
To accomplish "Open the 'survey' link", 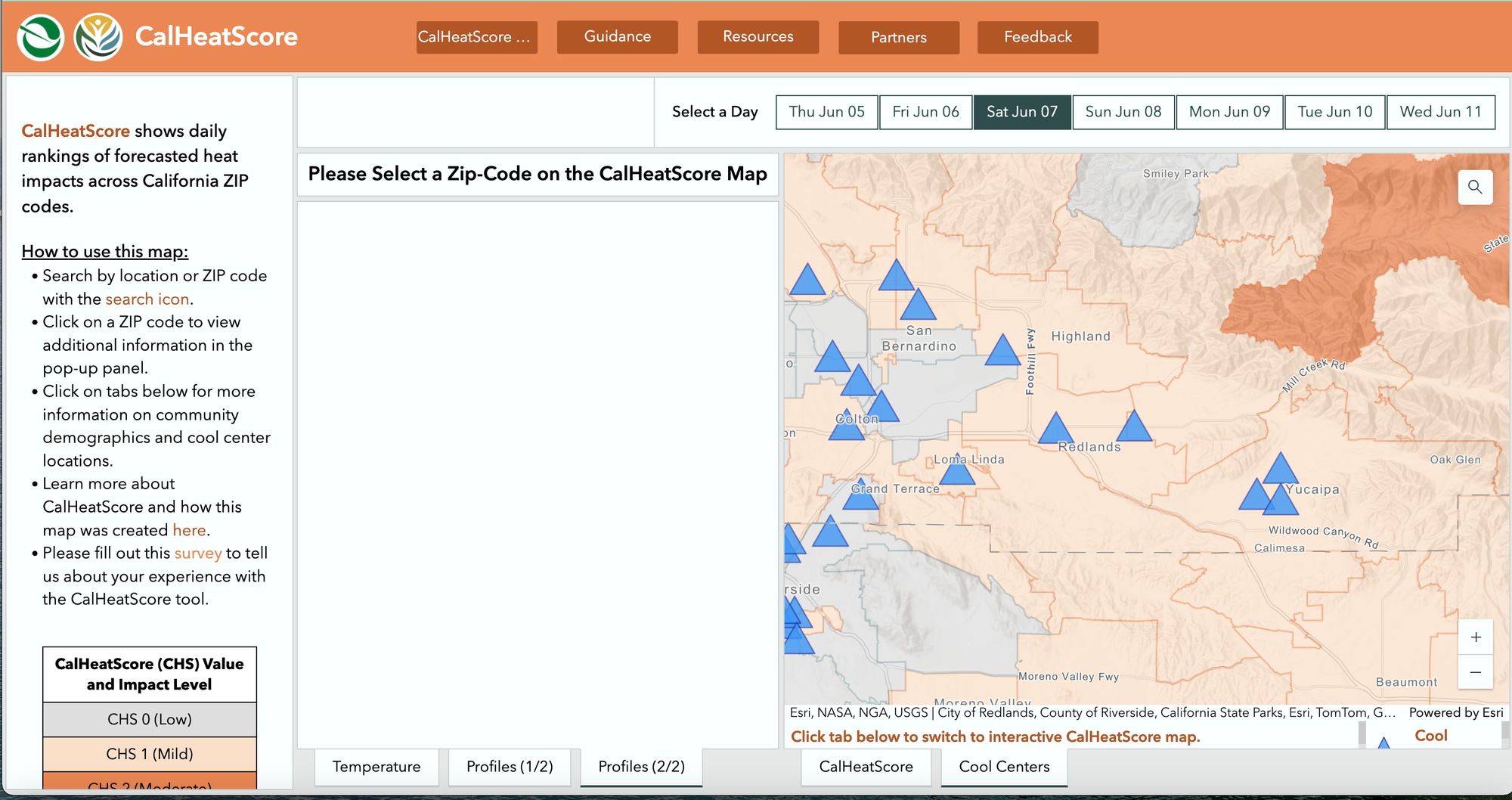I will (198, 553).
